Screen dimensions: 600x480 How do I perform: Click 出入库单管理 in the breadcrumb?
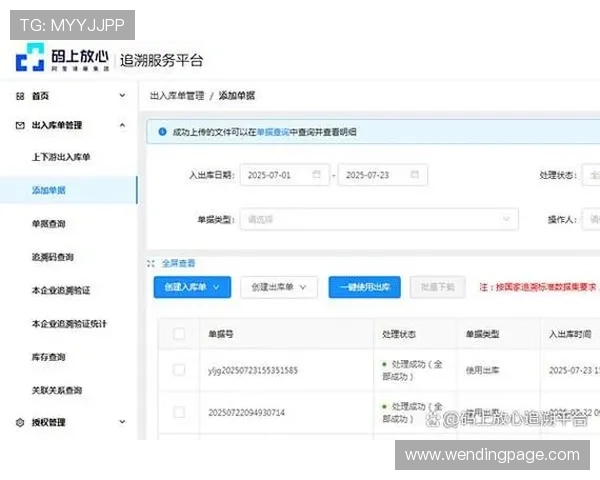(177, 96)
